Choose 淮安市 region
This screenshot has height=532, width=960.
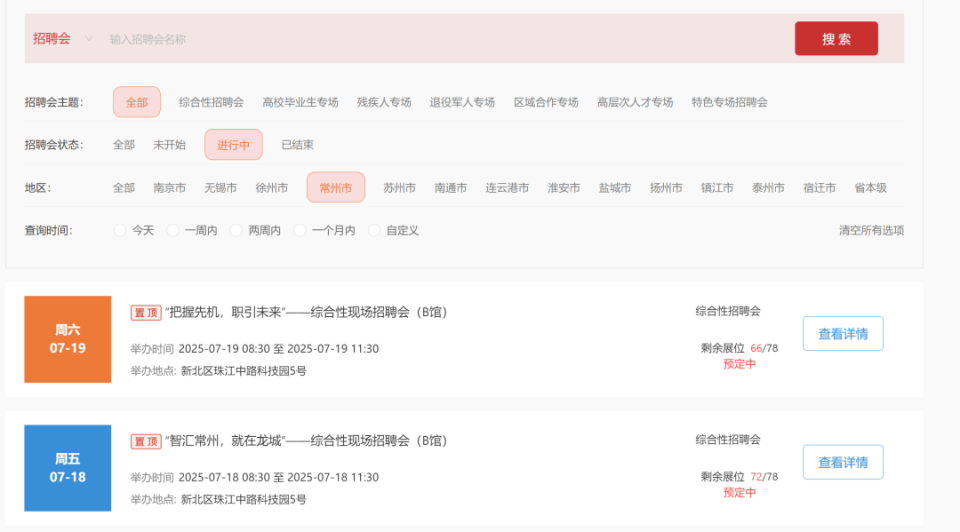coord(563,188)
